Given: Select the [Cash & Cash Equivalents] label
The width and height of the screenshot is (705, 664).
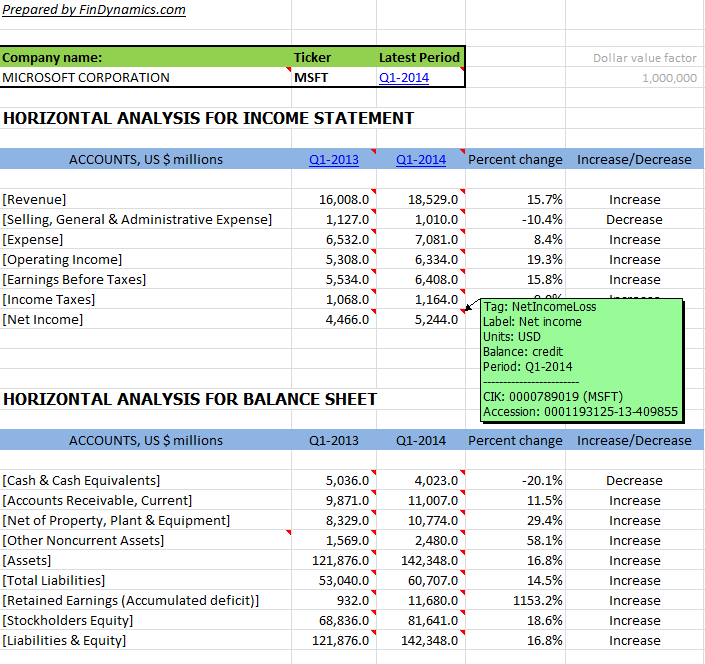Looking at the screenshot, I should coord(81,481).
